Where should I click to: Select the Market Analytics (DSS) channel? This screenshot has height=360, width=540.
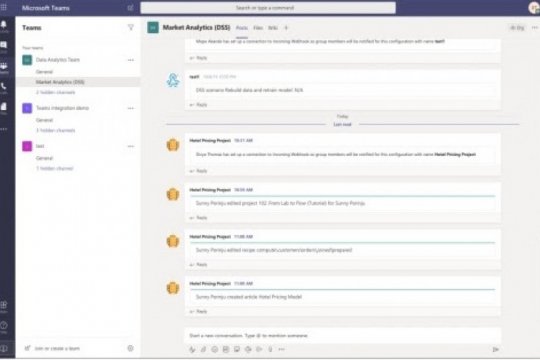(78, 82)
